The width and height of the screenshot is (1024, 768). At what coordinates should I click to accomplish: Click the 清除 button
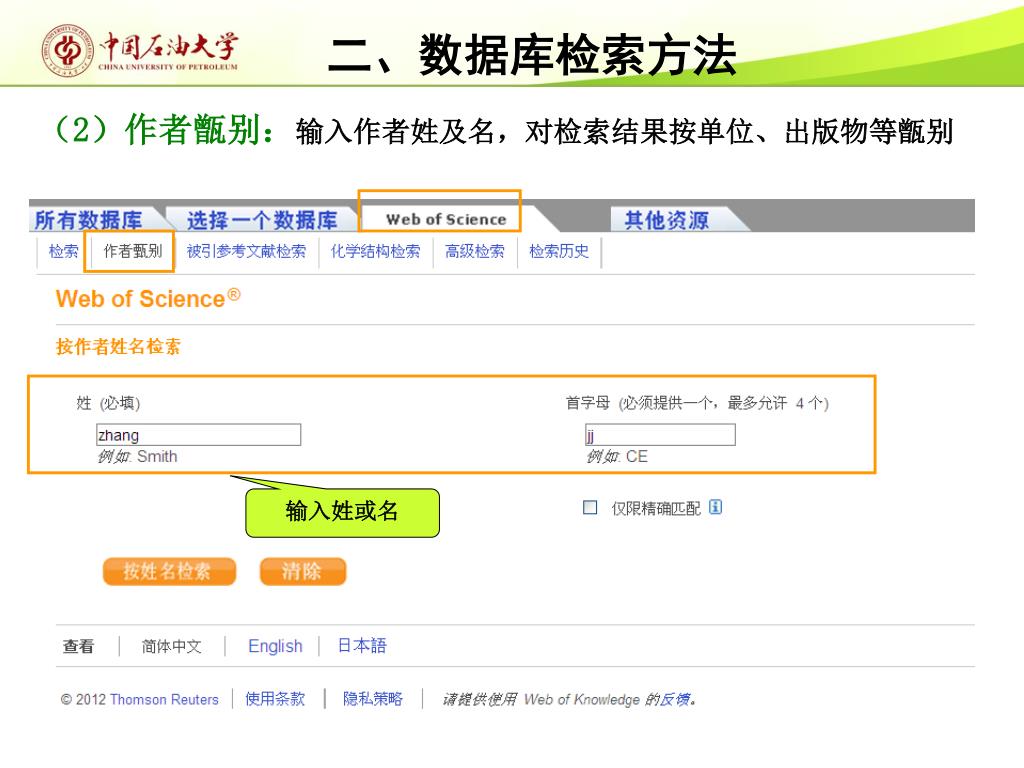click(303, 571)
